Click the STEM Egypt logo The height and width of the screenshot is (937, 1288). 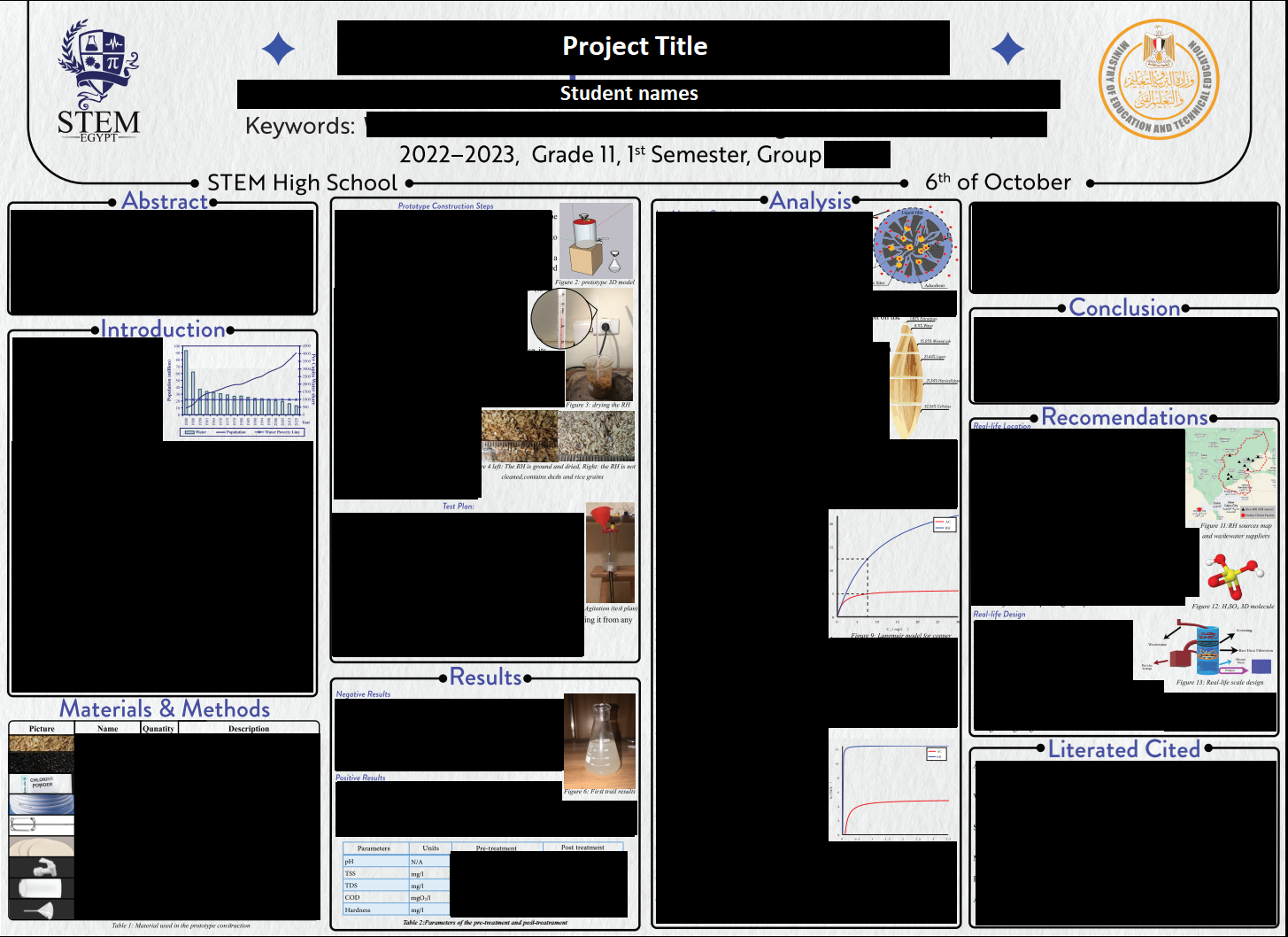98,81
